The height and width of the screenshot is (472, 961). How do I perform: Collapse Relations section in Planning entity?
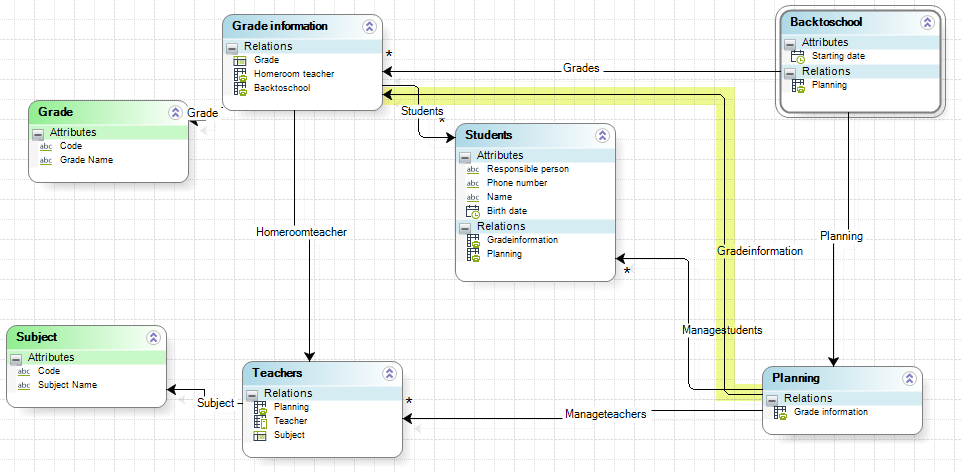772,399
